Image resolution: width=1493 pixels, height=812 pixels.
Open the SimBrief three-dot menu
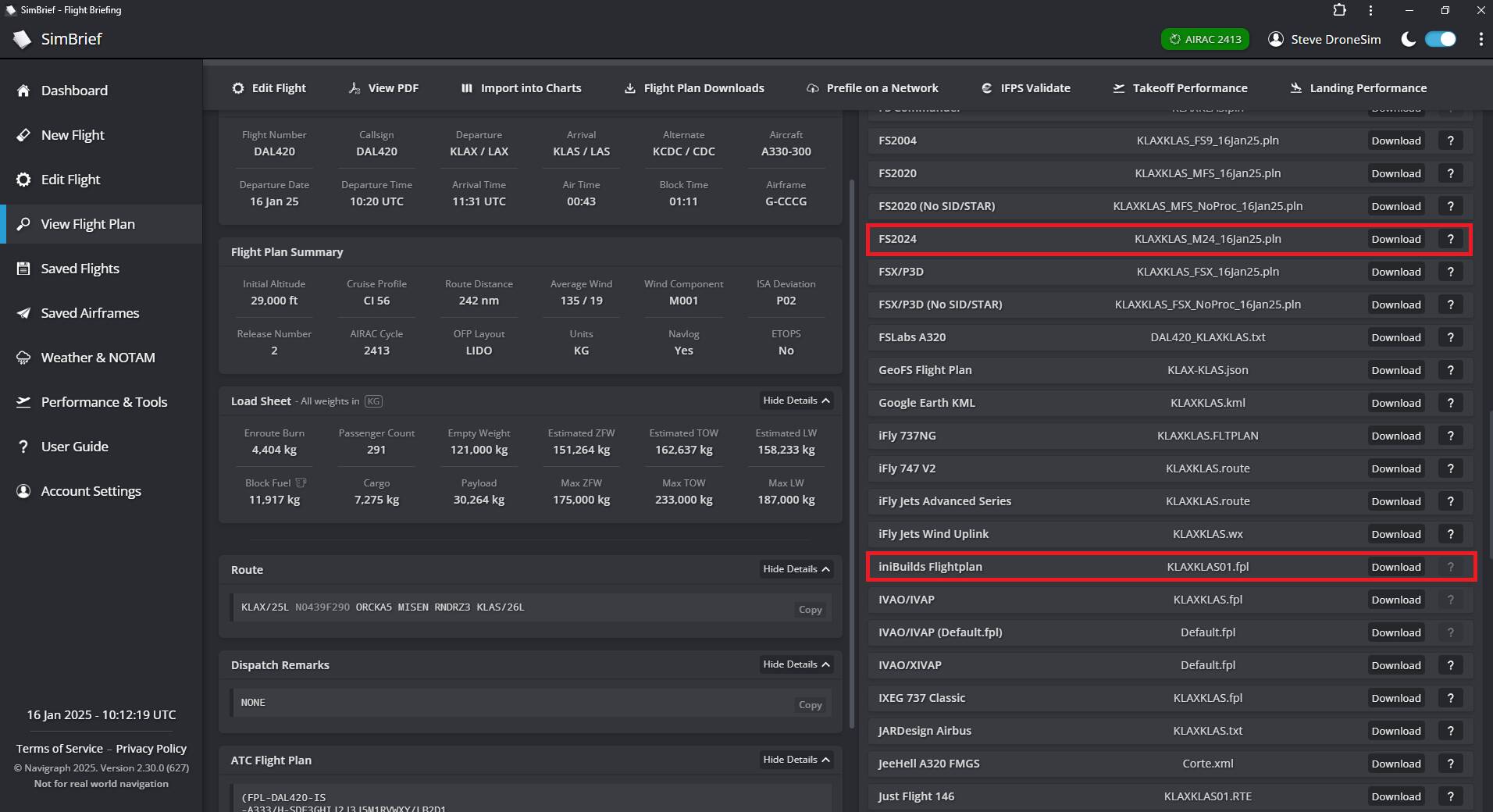pos(1481,39)
